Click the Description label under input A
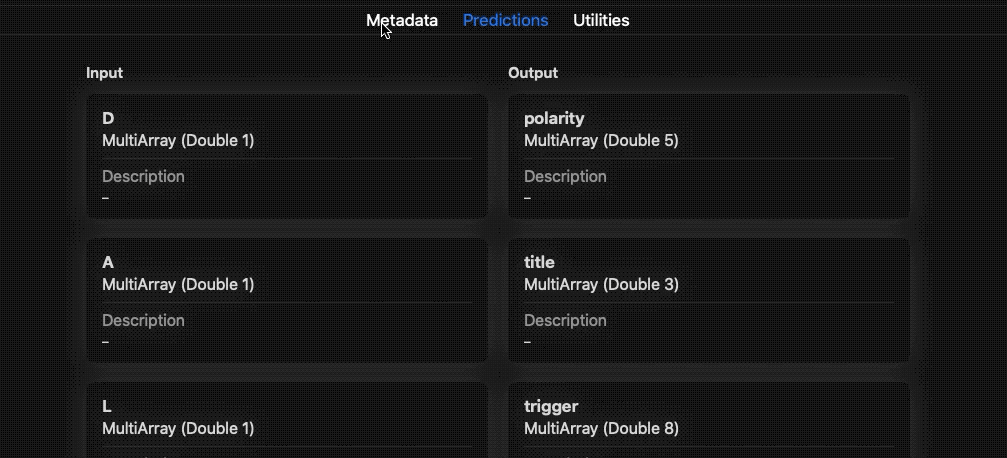This screenshot has height=458, width=1007. pos(143,321)
